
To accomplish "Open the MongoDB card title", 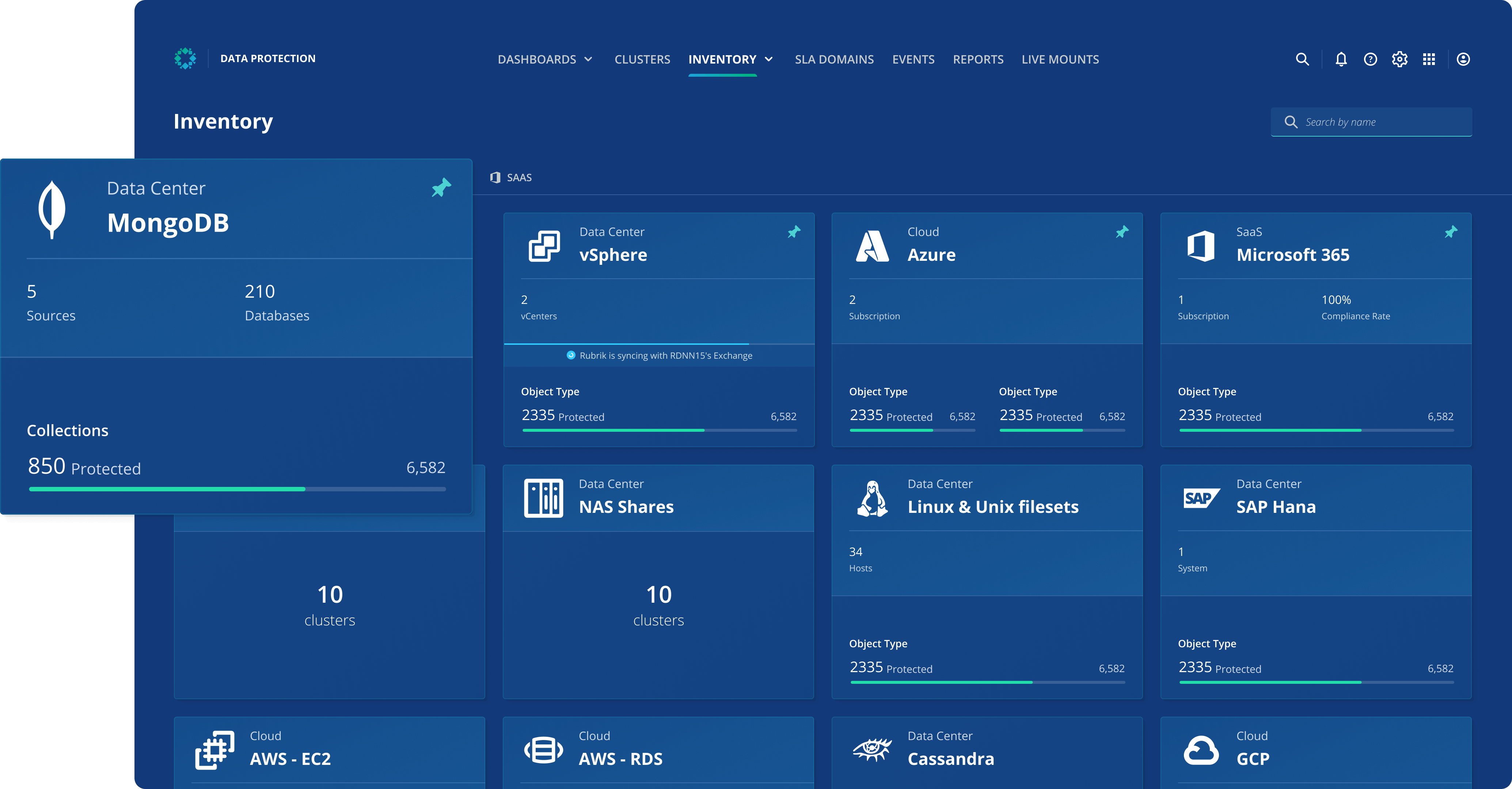I will pyautogui.click(x=168, y=223).
